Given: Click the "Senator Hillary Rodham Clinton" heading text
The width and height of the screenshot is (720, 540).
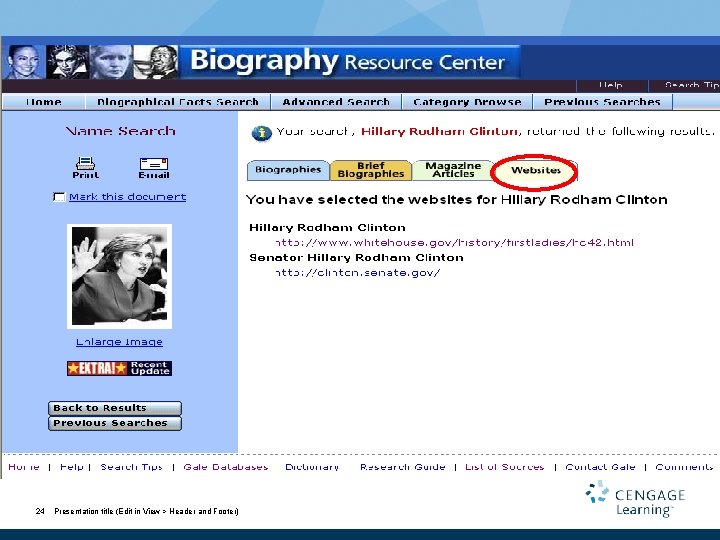Looking at the screenshot, I should click(356, 258).
